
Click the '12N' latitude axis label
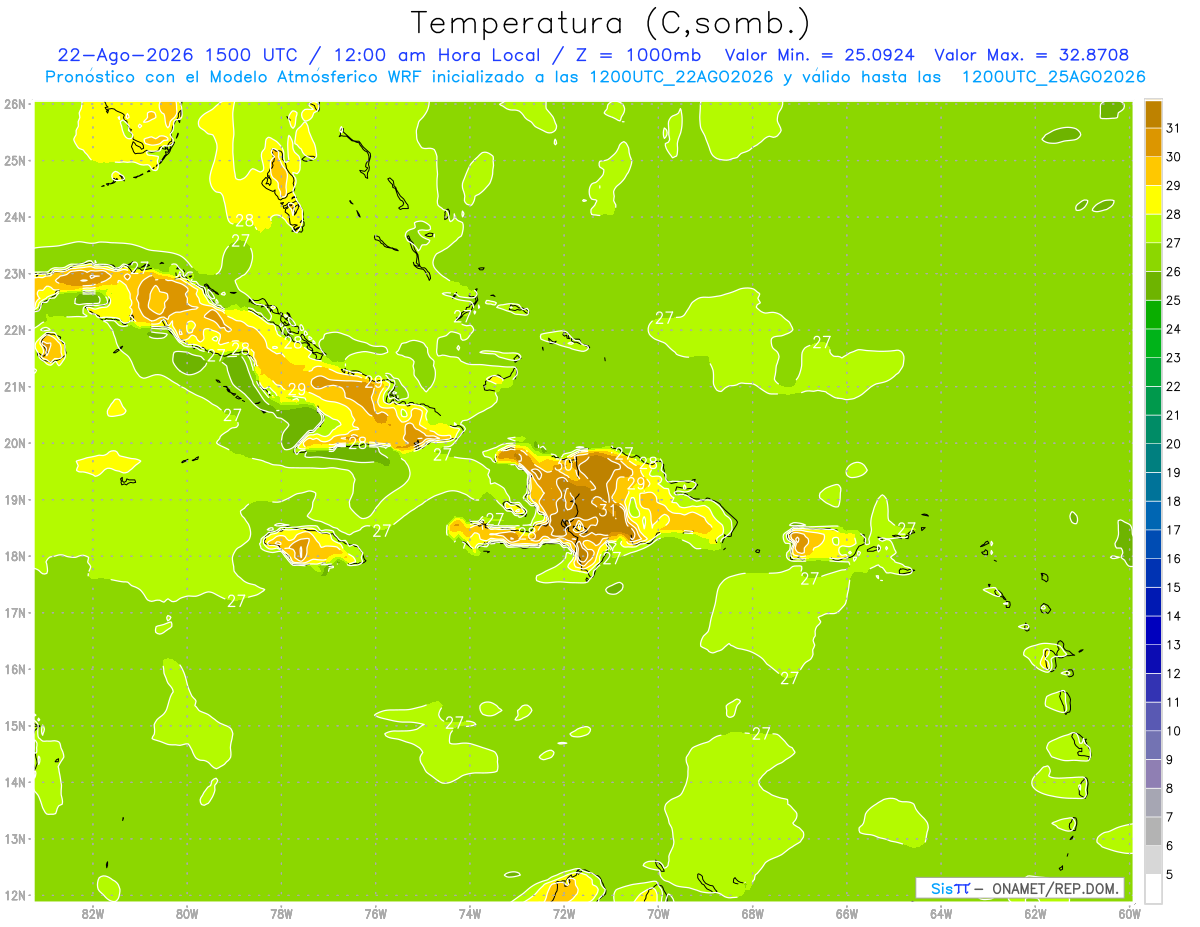tap(16, 894)
